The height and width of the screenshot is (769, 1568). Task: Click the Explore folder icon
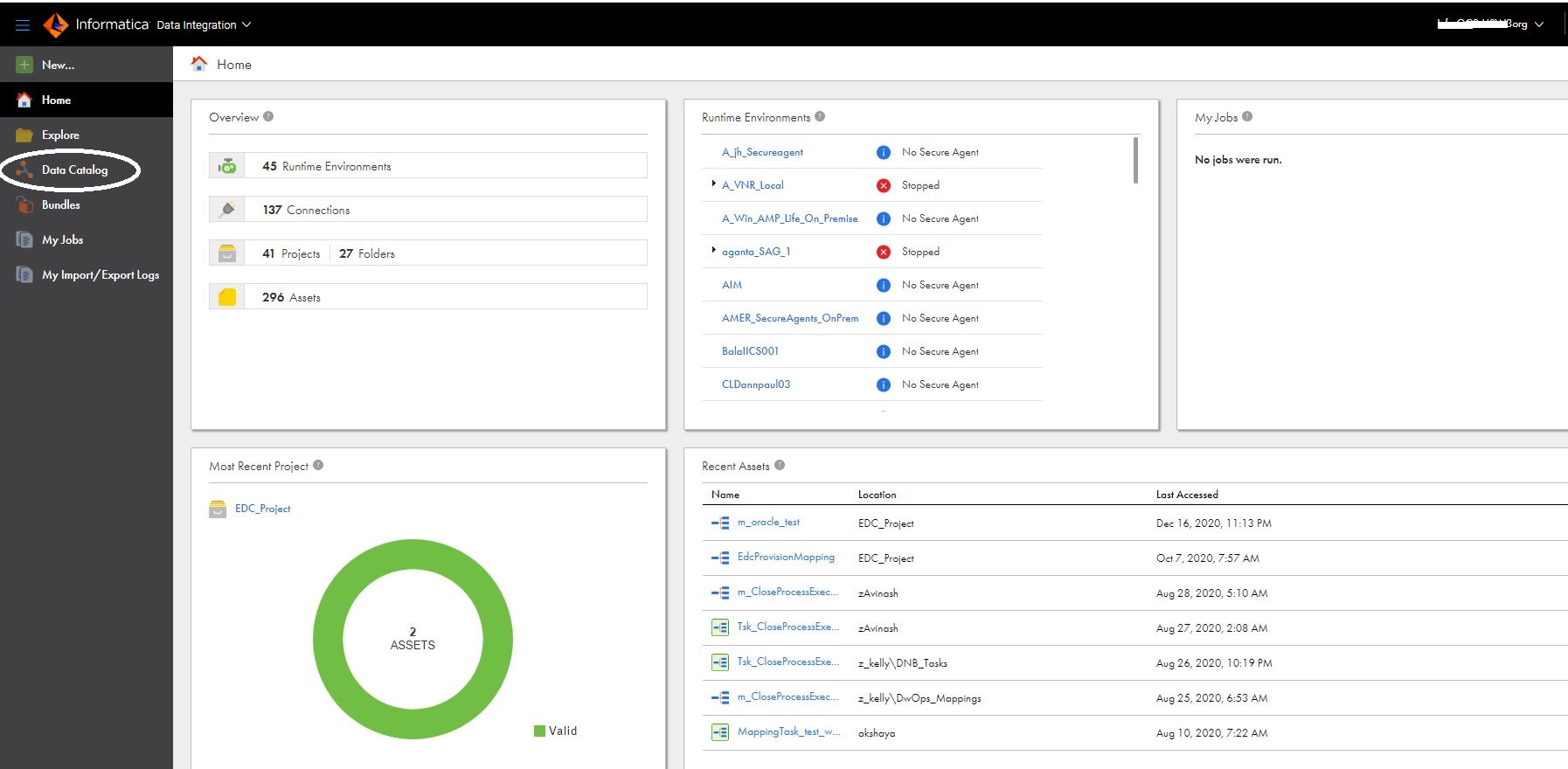coord(24,135)
